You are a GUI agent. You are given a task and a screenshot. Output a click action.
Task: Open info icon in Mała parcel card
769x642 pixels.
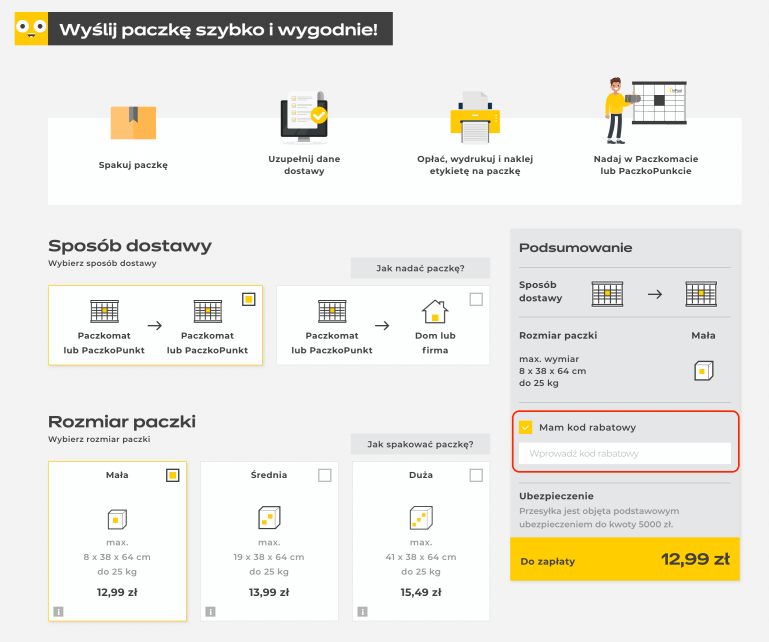(x=58, y=611)
